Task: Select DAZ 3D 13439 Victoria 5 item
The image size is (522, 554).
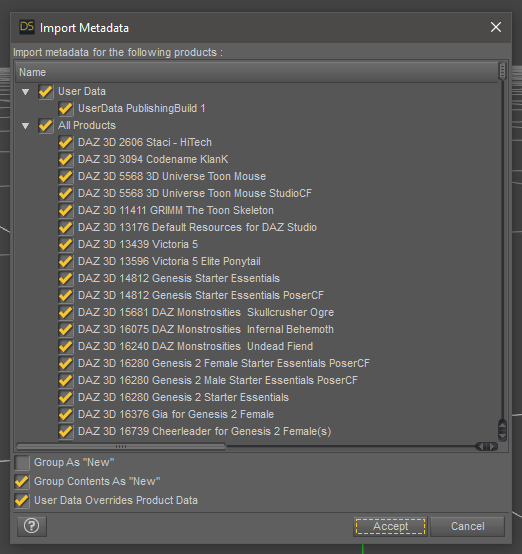Action: [138, 244]
